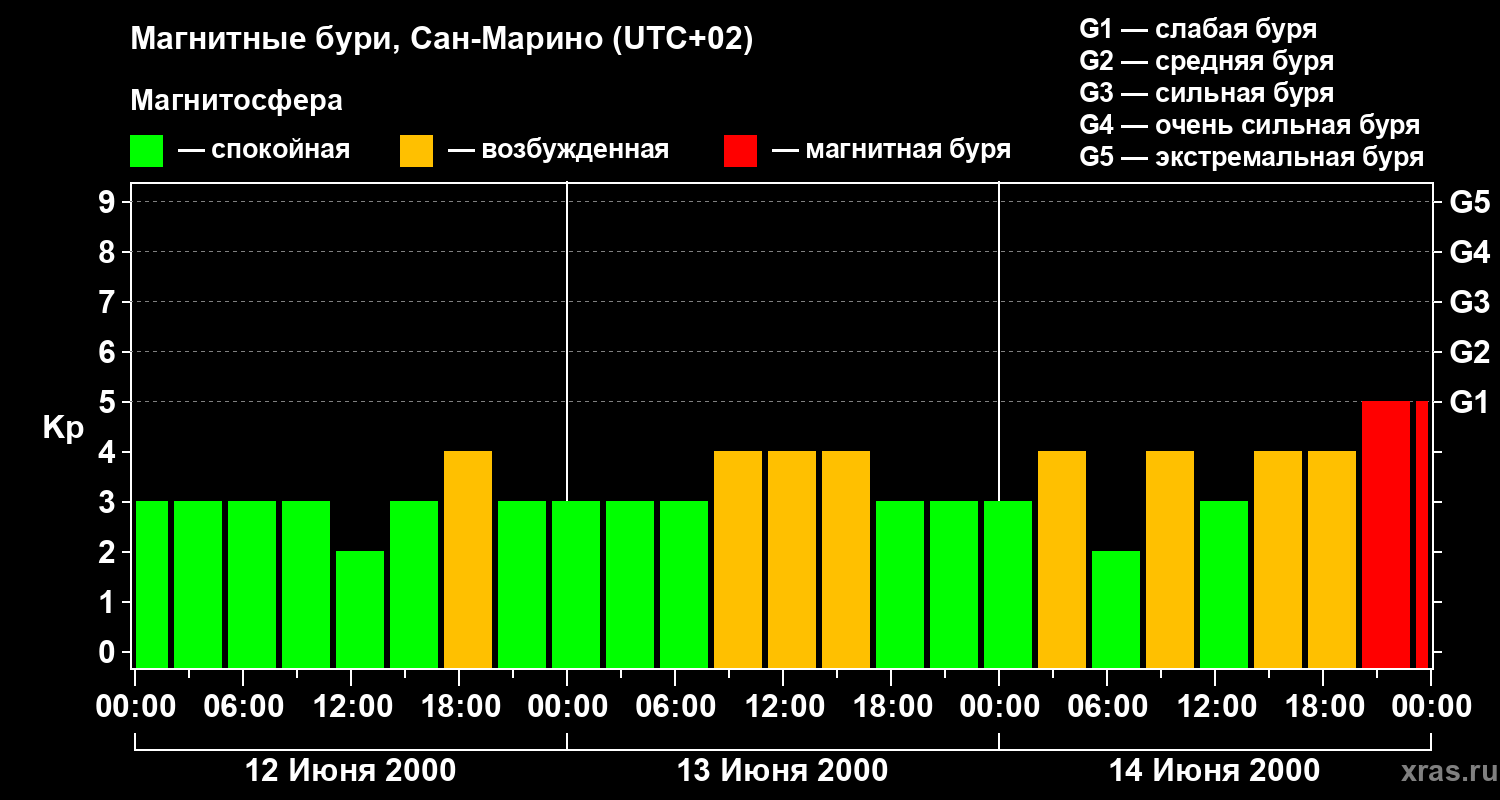
Task: Select the narrow red bar at the chart's end
Action: point(1422,534)
